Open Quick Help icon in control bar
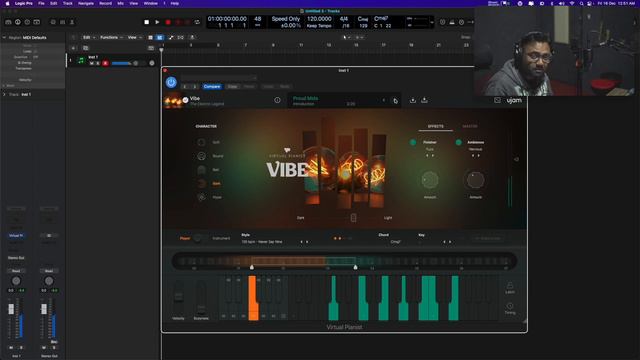The height and width of the screenshot is (360, 640). pyautogui.click(x=27, y=22)
